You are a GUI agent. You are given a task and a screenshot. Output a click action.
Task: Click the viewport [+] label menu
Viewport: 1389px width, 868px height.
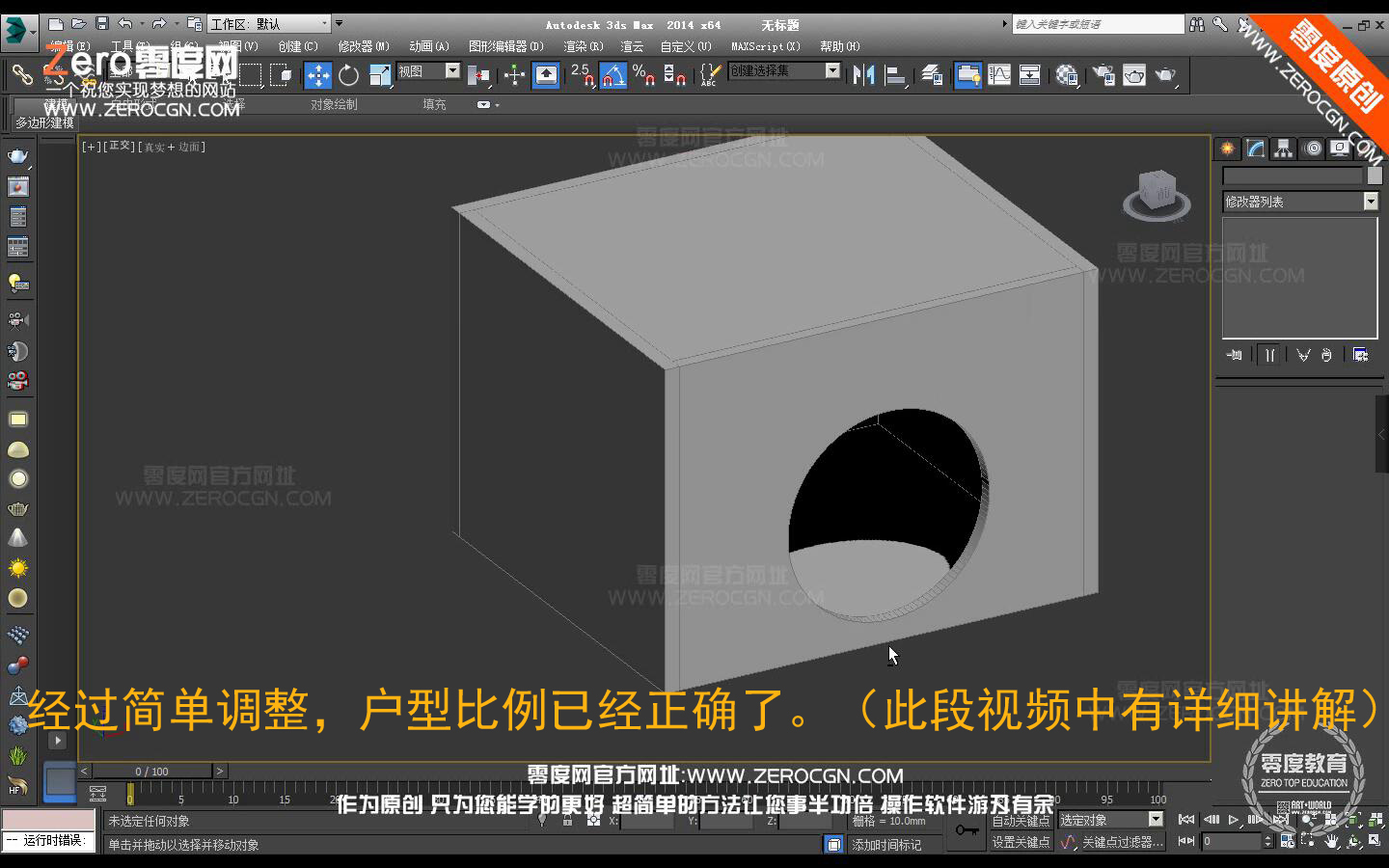click(91, 147)
